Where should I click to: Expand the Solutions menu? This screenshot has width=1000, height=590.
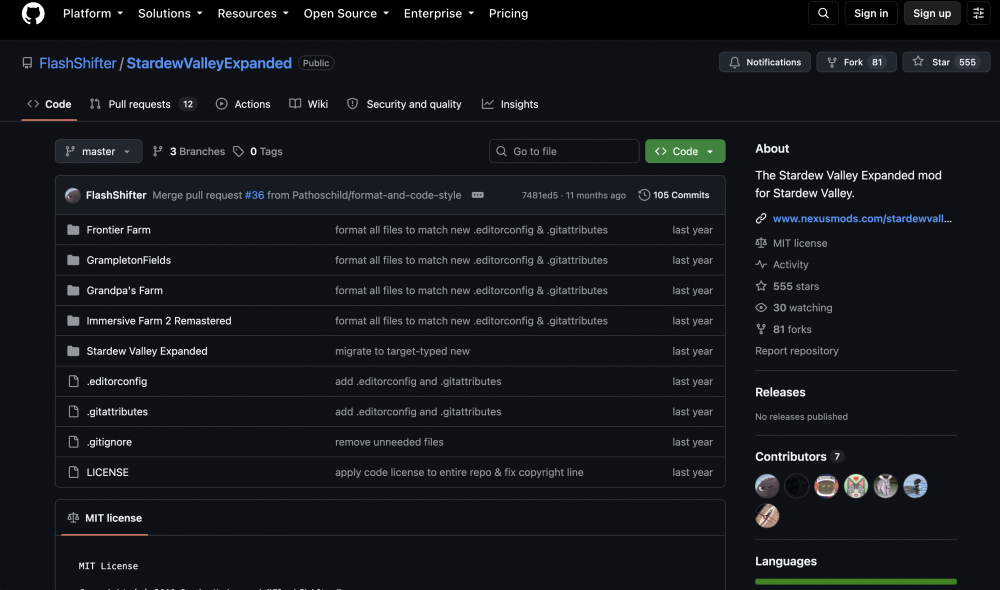click(x=170, y=13)
